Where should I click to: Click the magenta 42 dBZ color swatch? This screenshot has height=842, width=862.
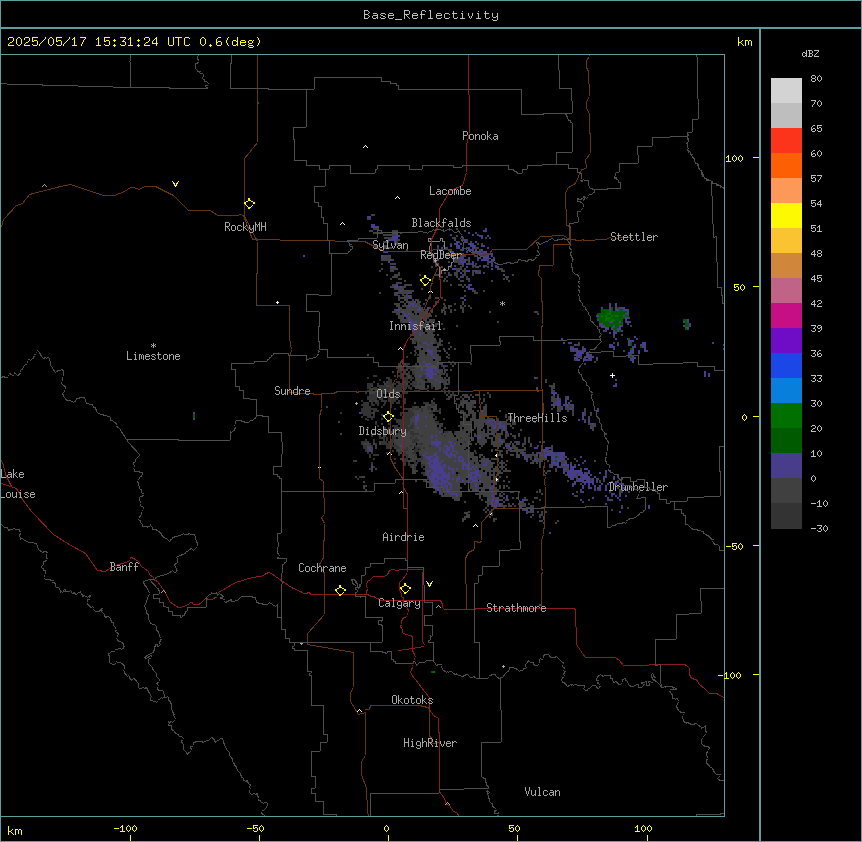tap(786, 315)
